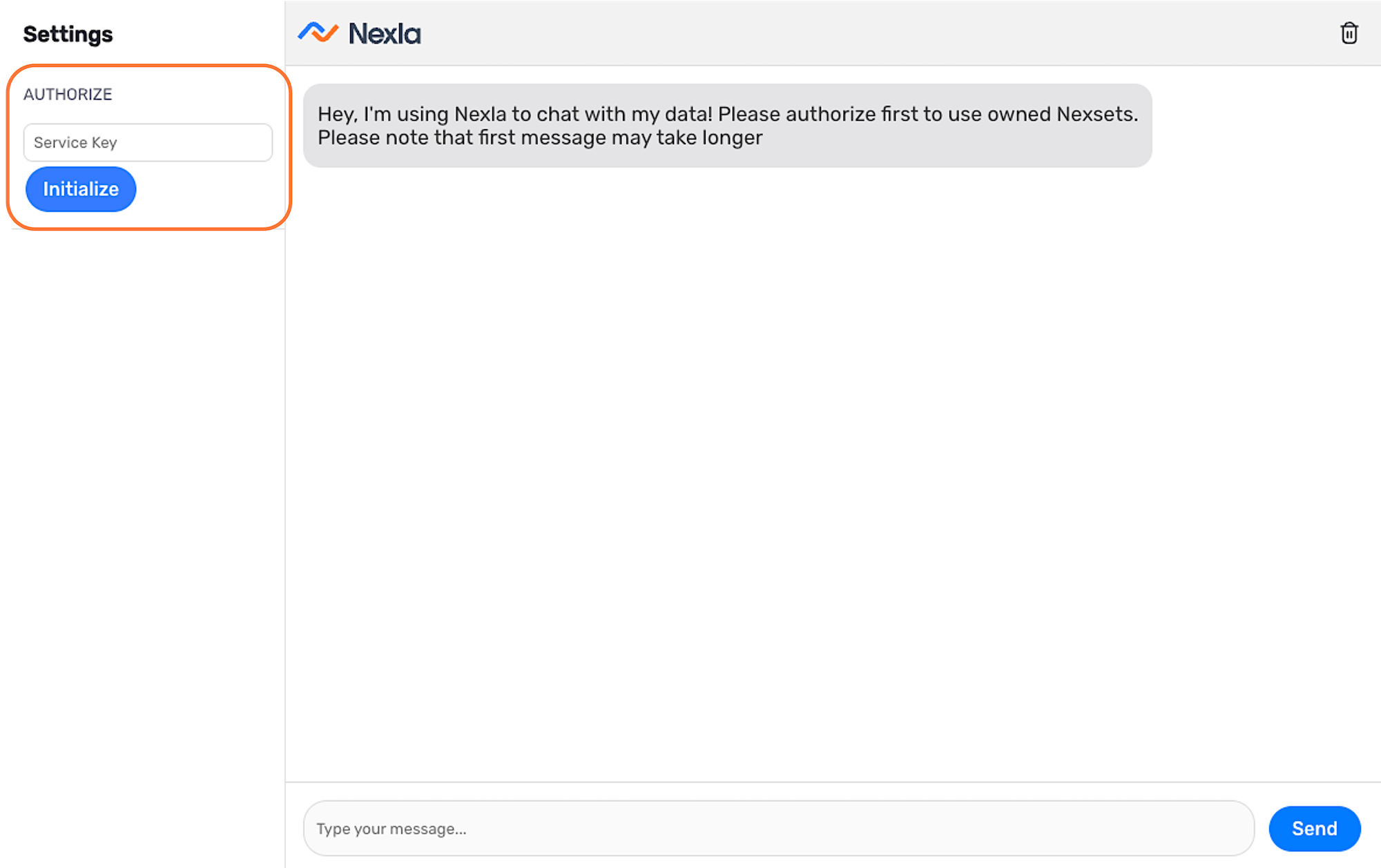Click into the 'Type your message...' box
1381x868 pixels.
778,828
